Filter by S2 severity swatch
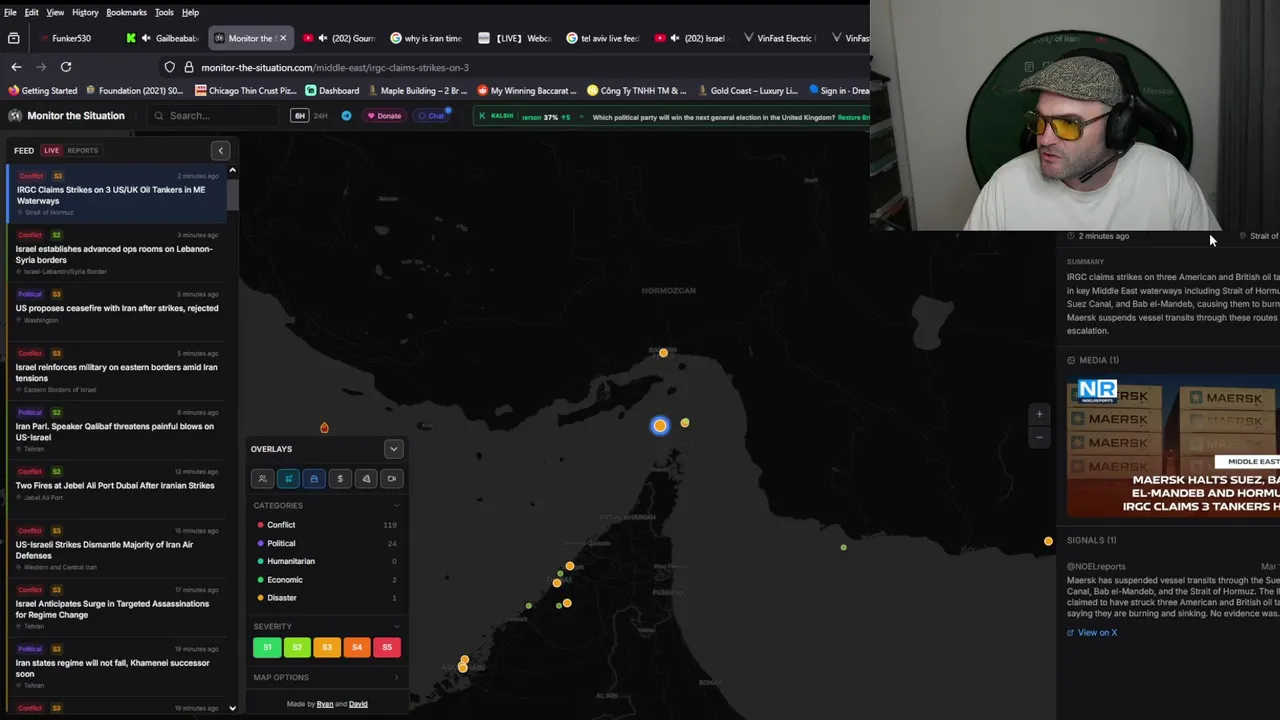The image size is (1280, 720). click(x=297, y=648)
